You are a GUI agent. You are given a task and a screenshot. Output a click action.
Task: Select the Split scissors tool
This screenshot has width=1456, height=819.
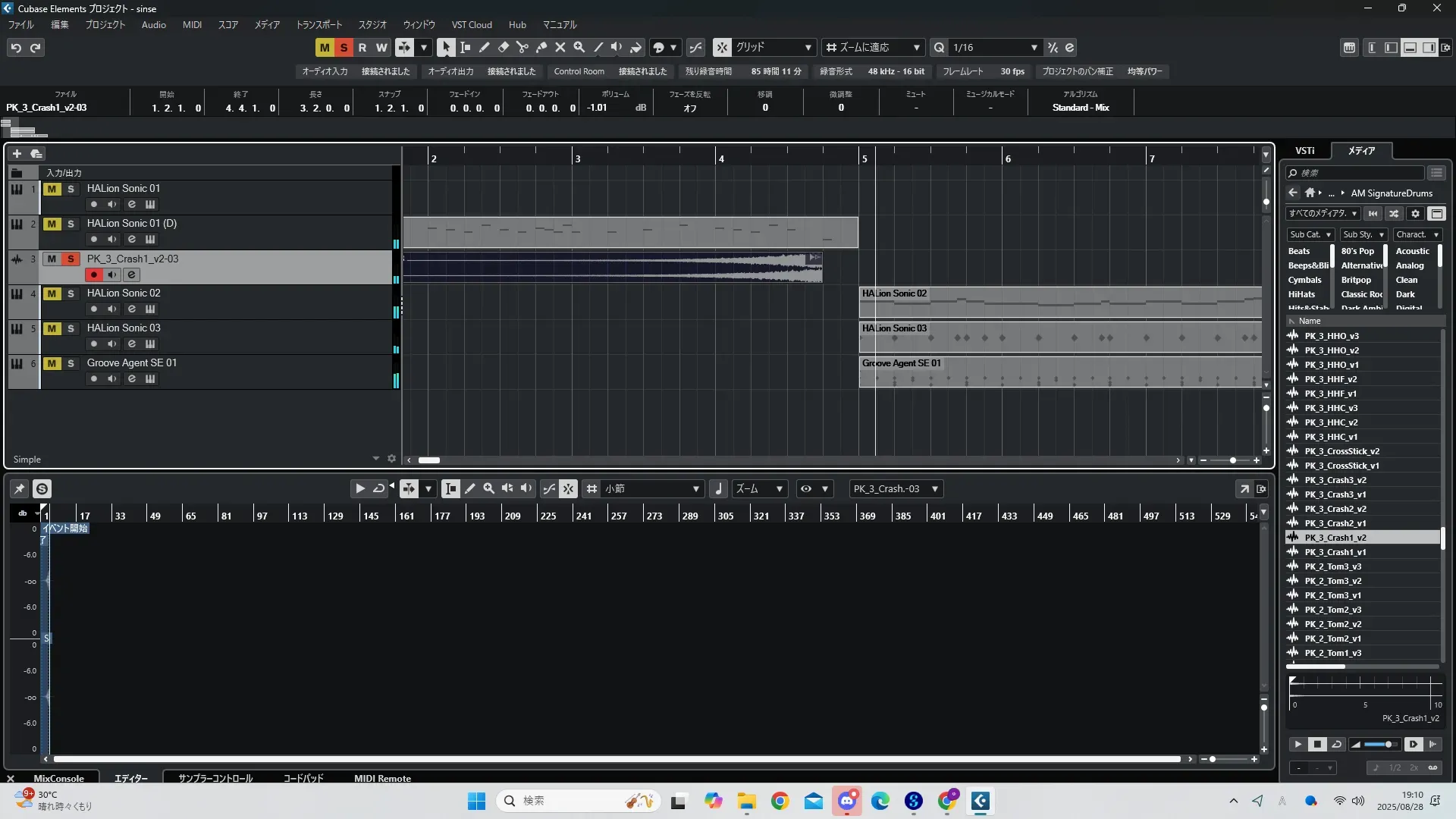(x=522, y=47)
